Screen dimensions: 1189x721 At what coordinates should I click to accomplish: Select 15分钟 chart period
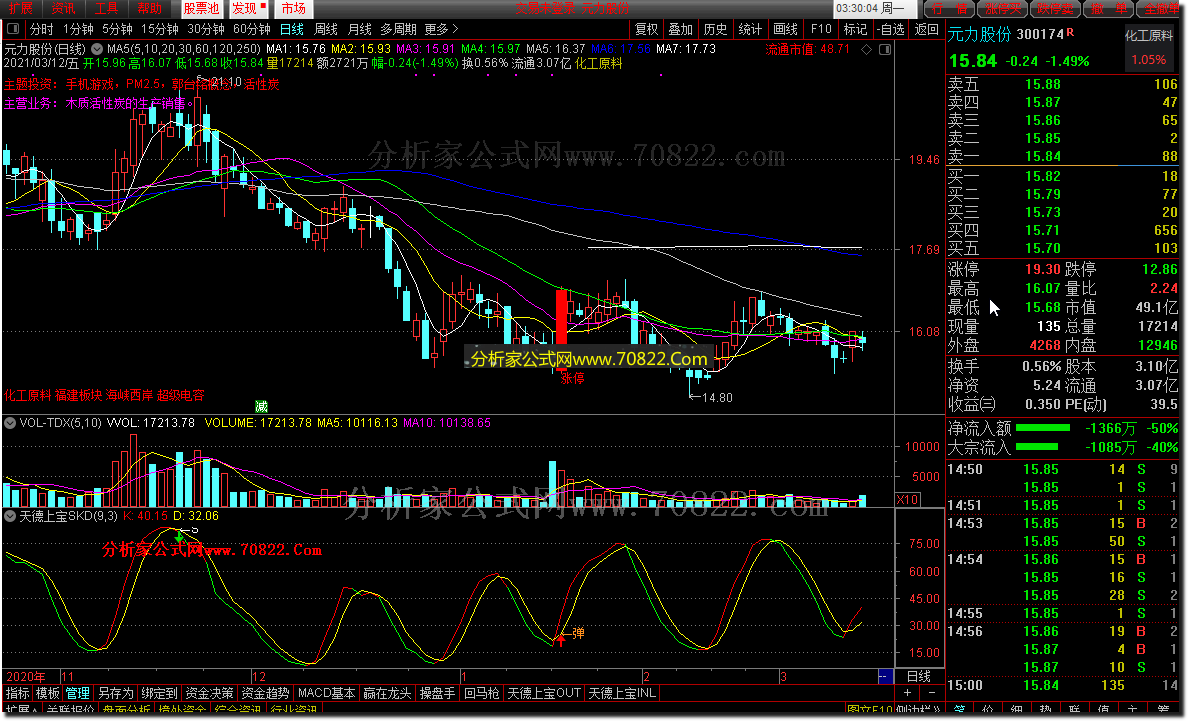(x=160, y=29)
